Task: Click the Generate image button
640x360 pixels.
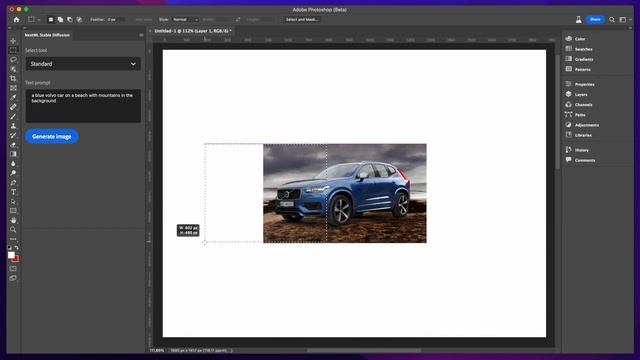Action: coord(52,136)
